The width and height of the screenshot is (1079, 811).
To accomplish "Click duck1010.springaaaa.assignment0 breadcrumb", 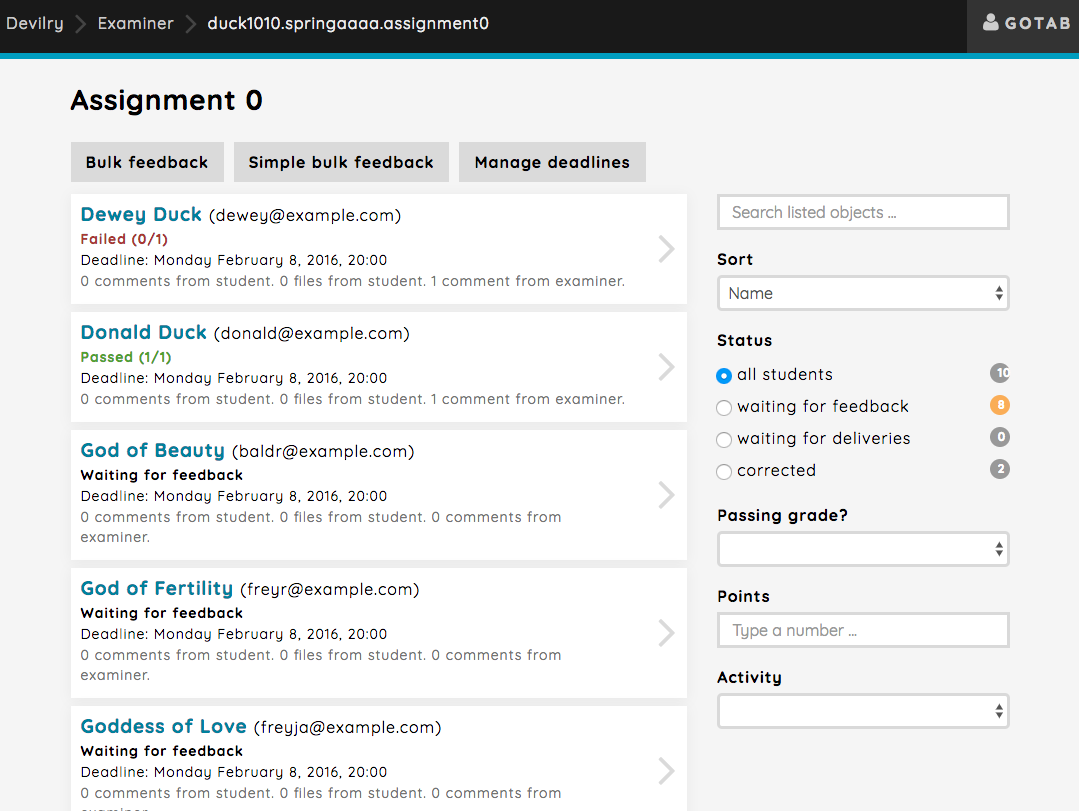I will (348, 23).
